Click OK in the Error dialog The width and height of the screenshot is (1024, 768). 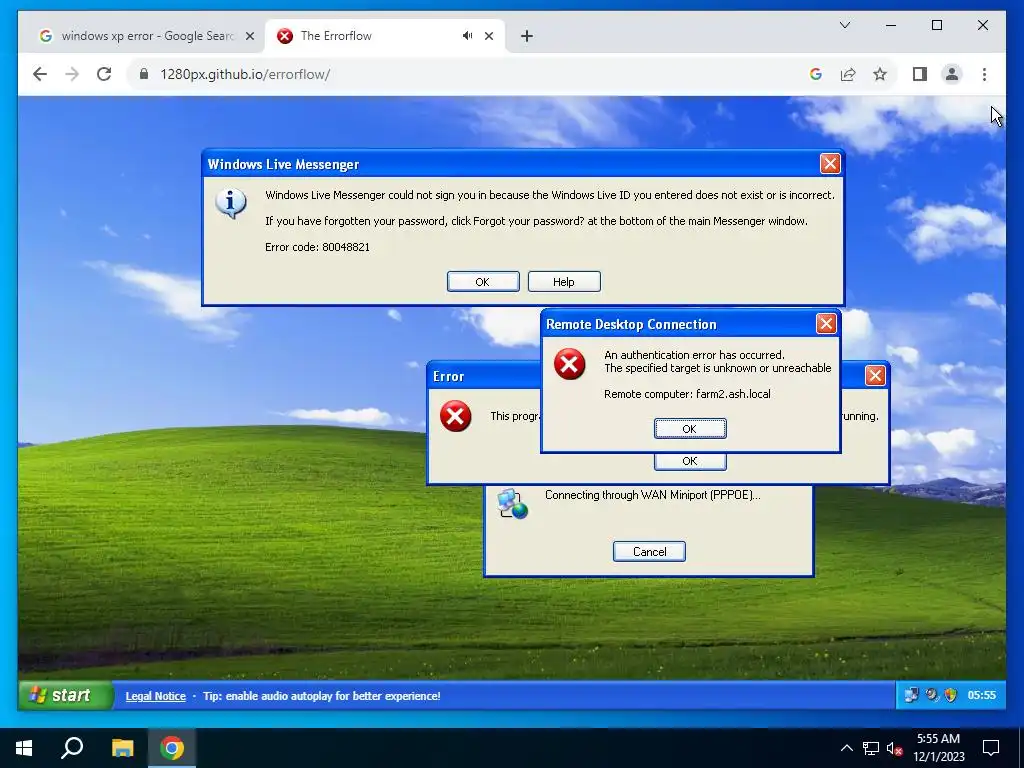(690, 461)
